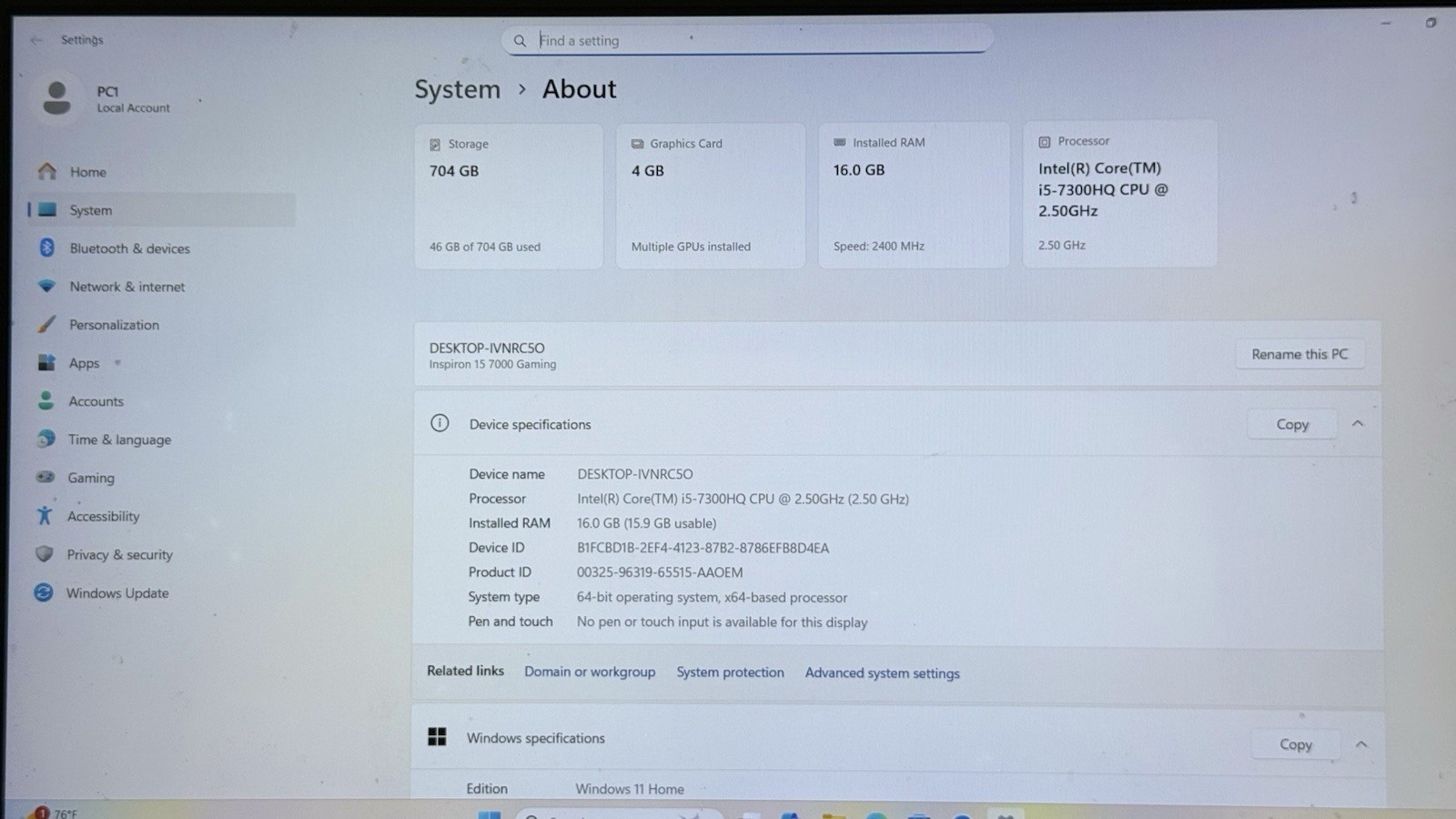Viewport: 1456px width, 819px height.
Task: Click the search magnifier icon
Action: click(x=520, y=40)
